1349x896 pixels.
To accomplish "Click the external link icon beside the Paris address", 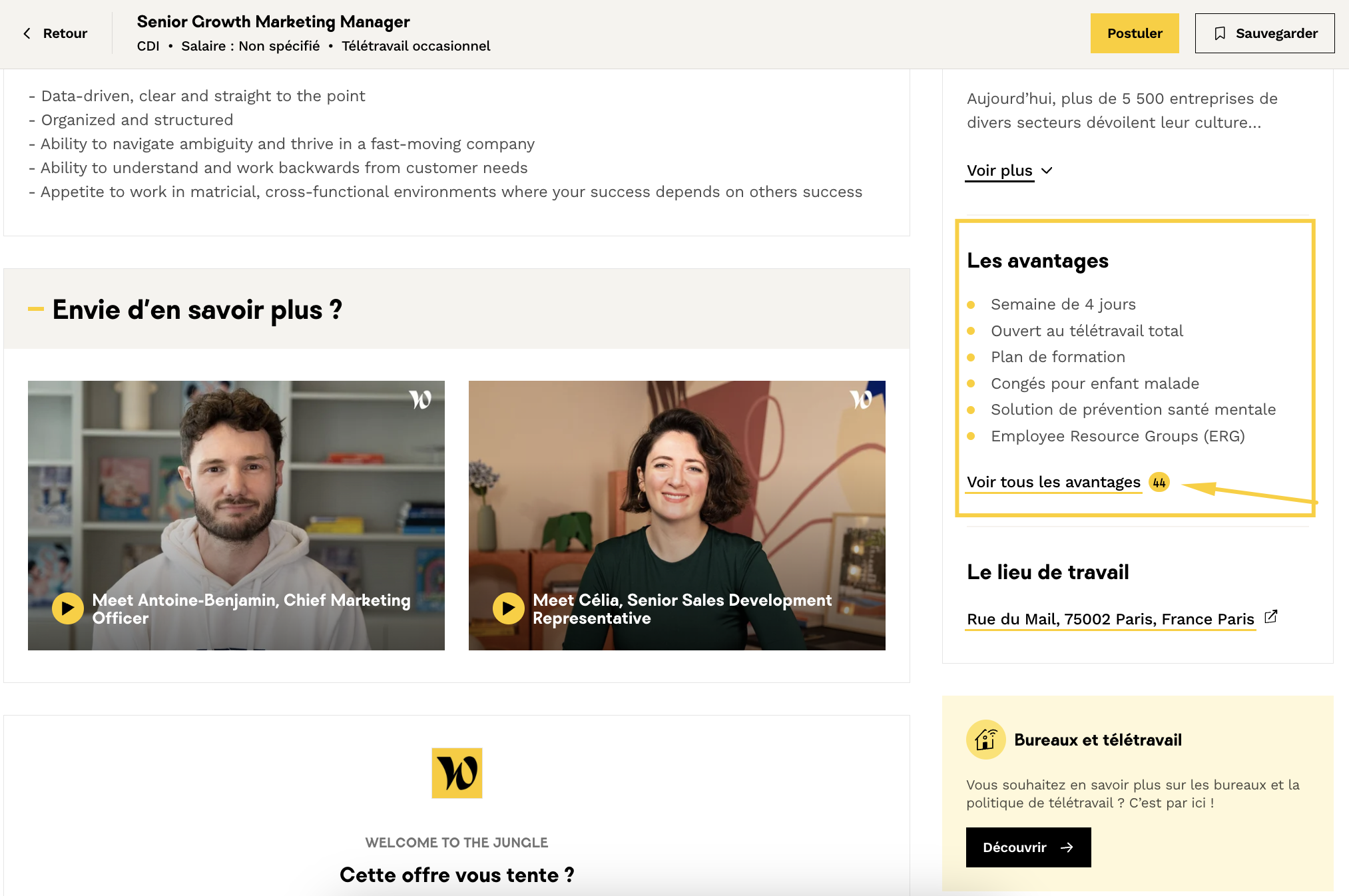I will [1270, 616].
